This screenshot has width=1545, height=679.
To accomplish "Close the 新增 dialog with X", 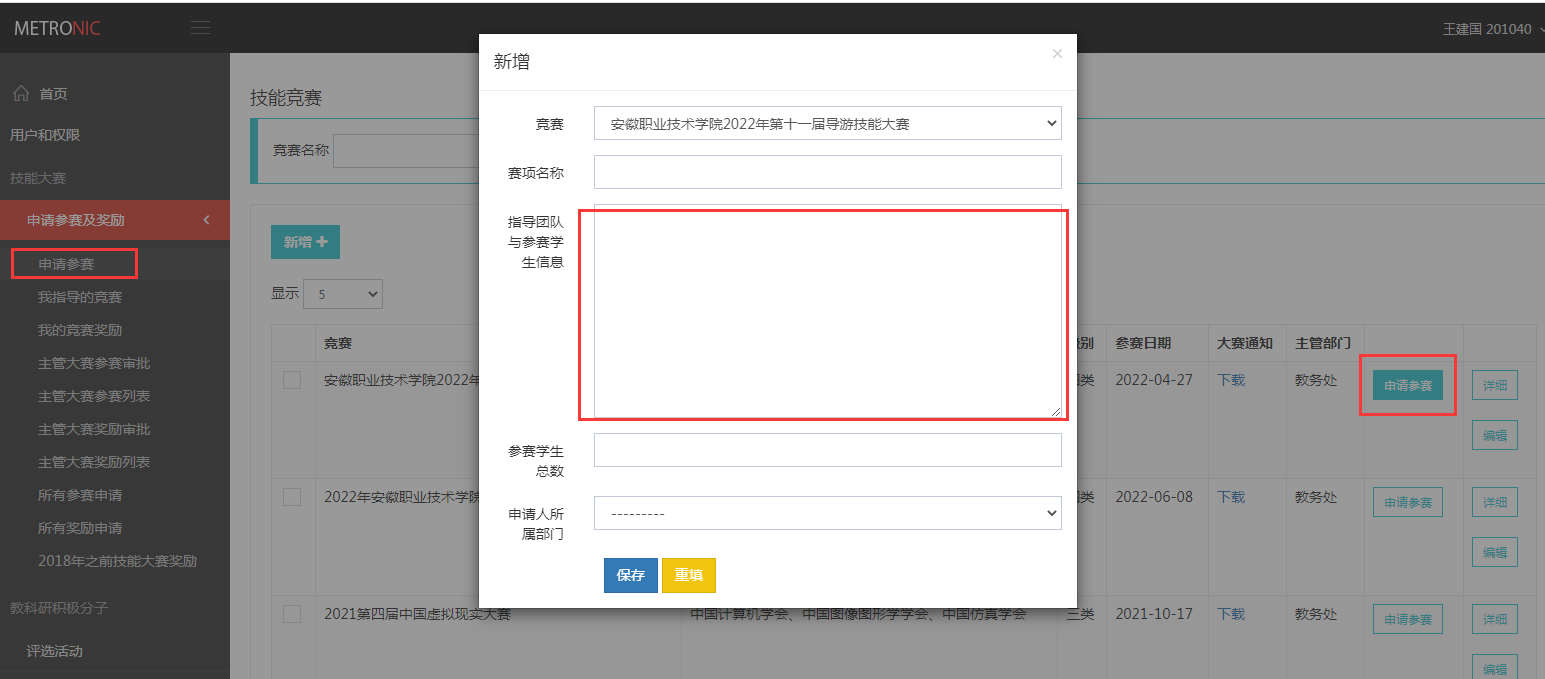I will [x=1057, y=54].
